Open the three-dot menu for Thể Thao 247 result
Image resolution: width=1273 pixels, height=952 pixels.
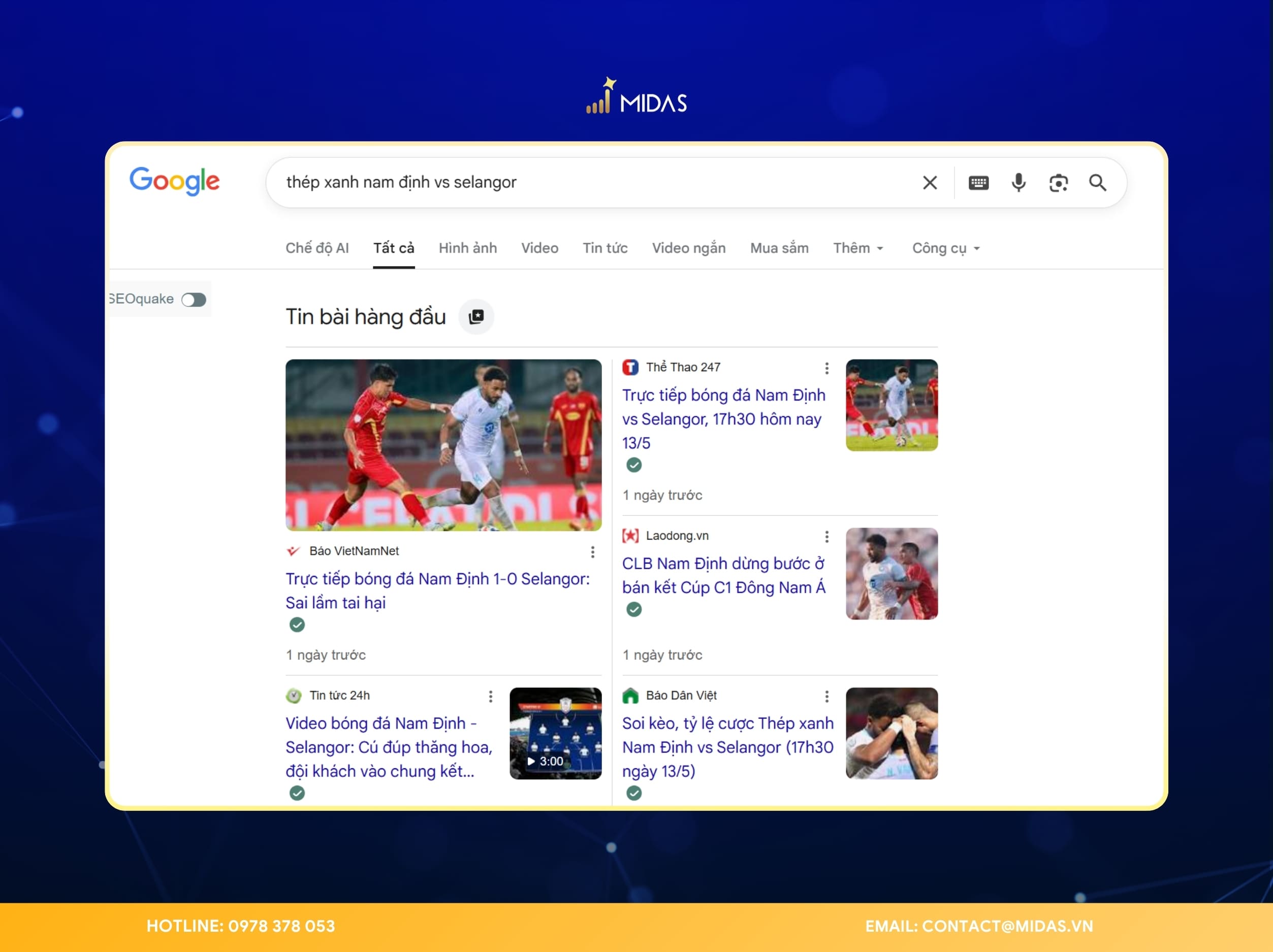(x=826, y=368)
